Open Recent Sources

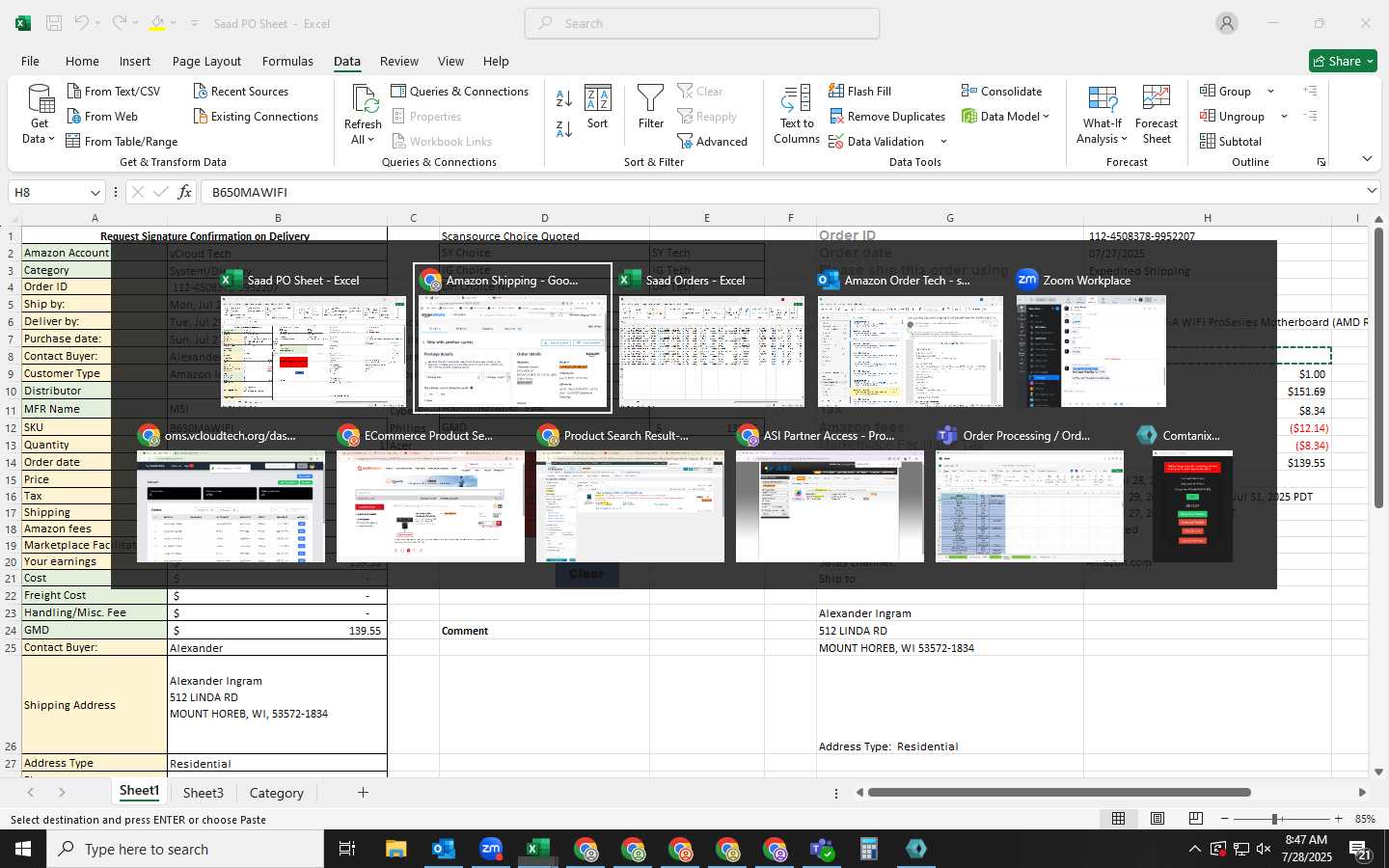click(x=240, y=92)
